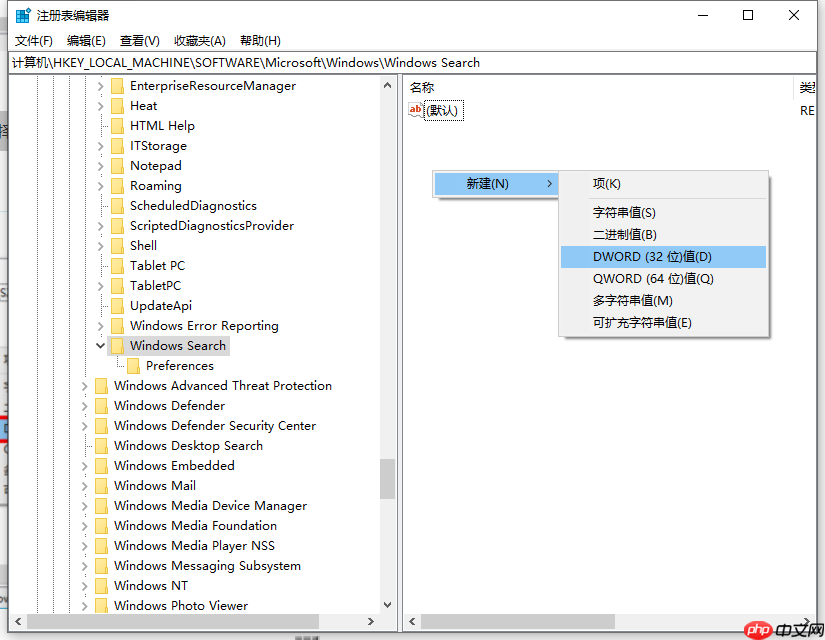This screenshot has width=825, height=640.
Task: Click the folder icon beside HTML Help
Action: [118, 126]
